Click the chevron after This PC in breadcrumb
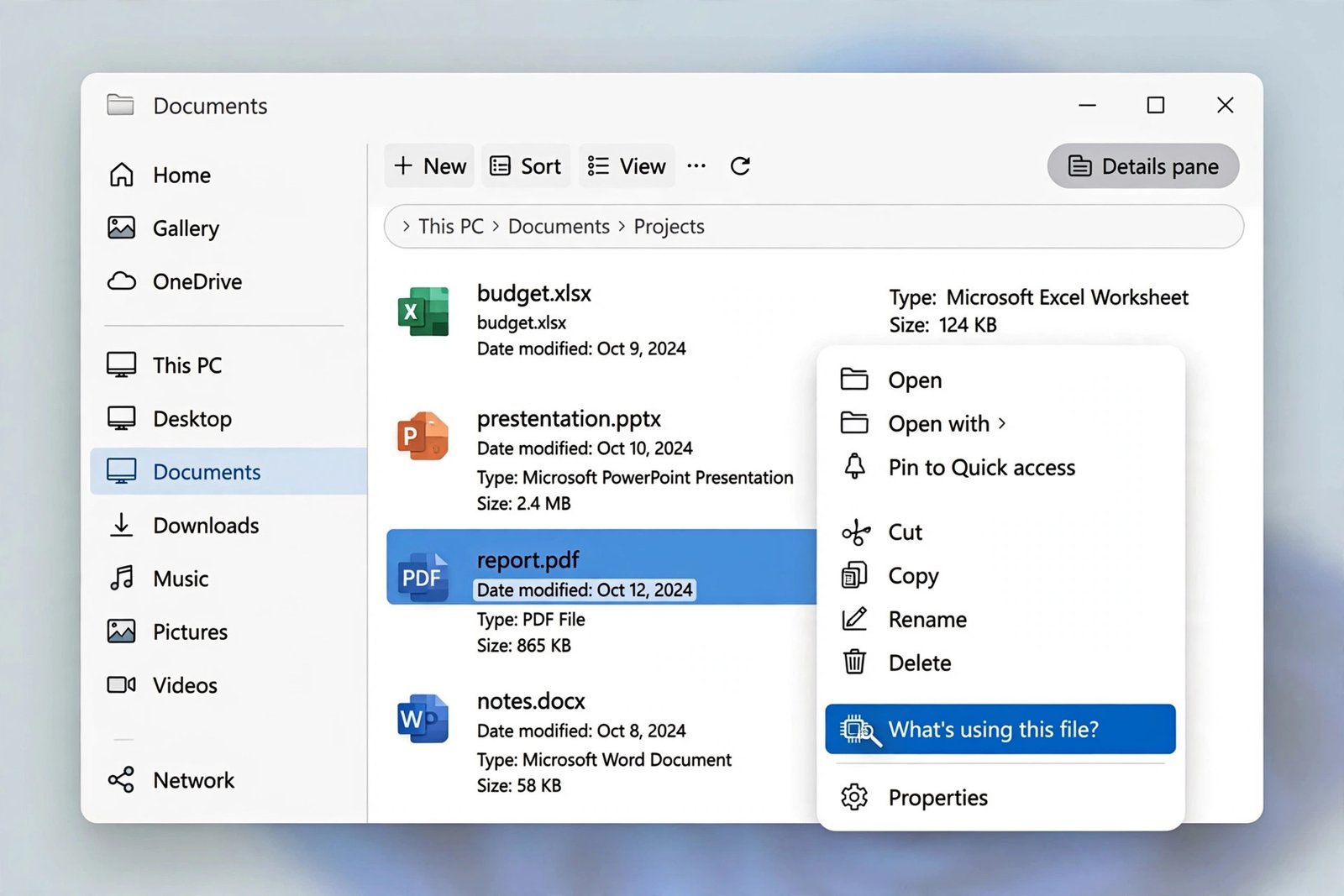This screenshot has height=896, width=1344. [496, 226]
